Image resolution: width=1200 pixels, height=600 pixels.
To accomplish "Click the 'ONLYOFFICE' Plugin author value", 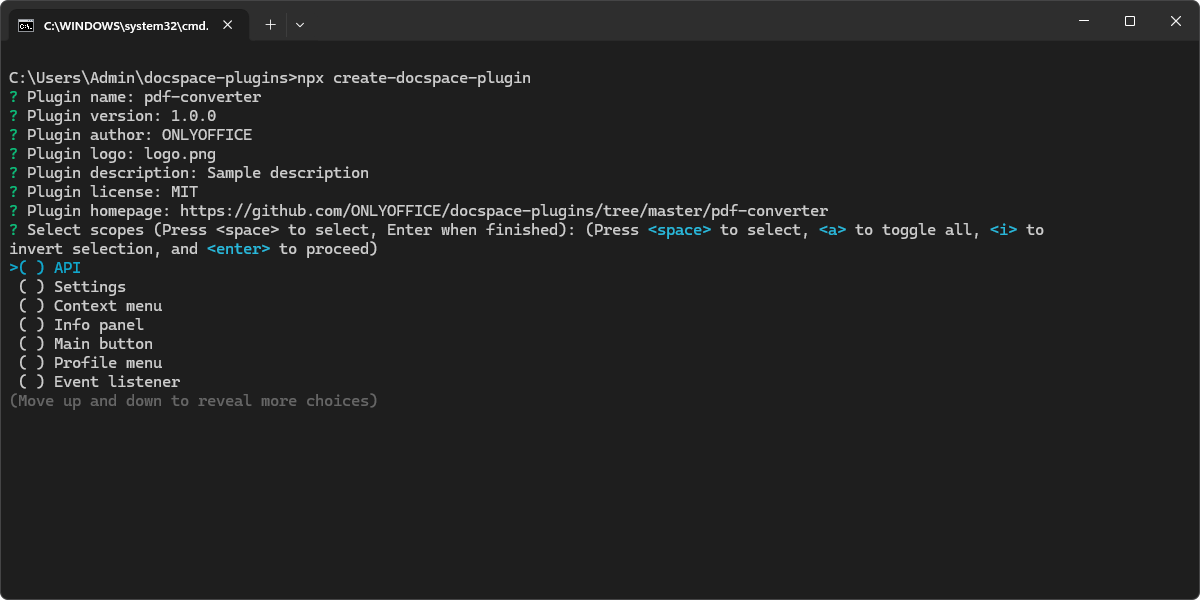I will coord(207,135).
